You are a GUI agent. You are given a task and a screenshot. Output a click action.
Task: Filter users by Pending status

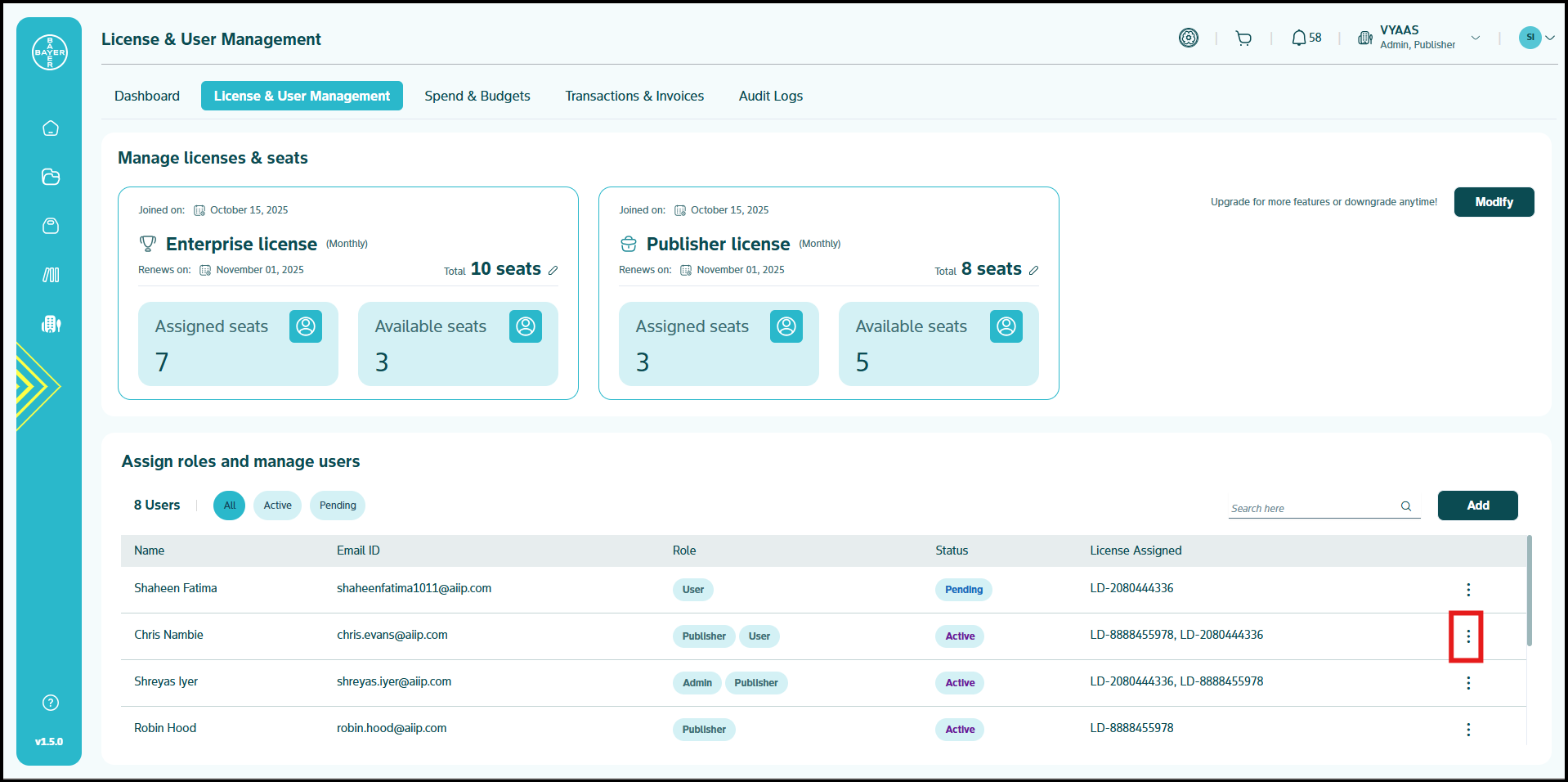(338, 506)
